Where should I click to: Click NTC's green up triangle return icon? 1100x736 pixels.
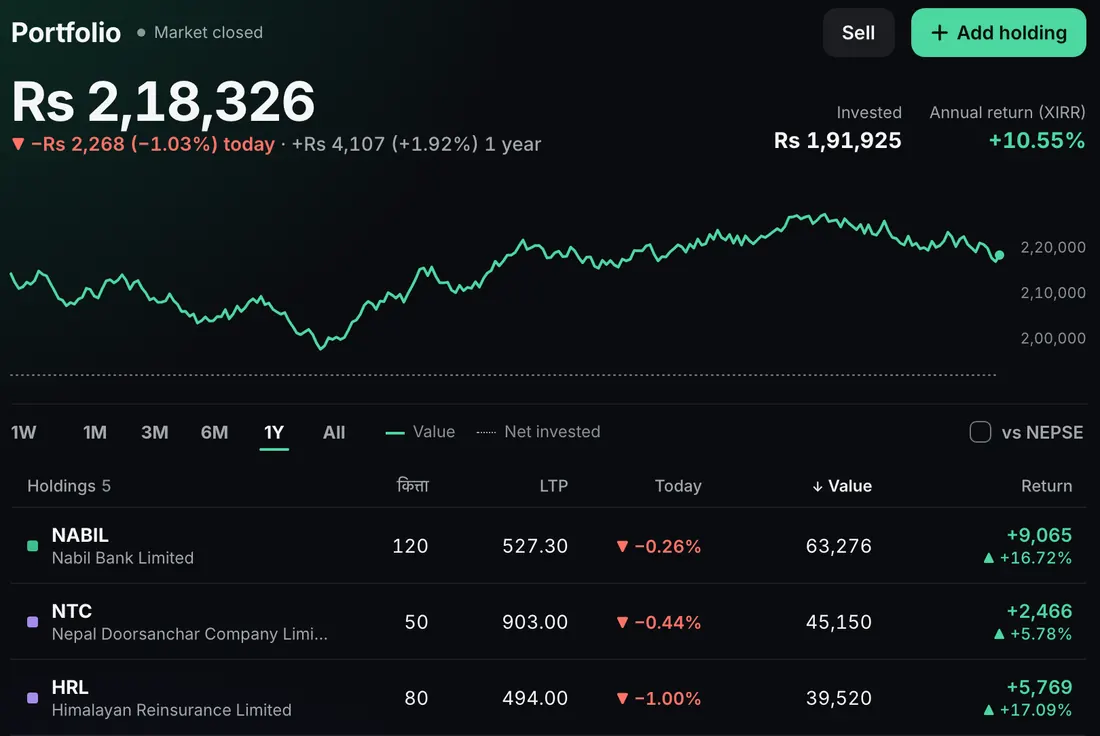coord(999,634)
